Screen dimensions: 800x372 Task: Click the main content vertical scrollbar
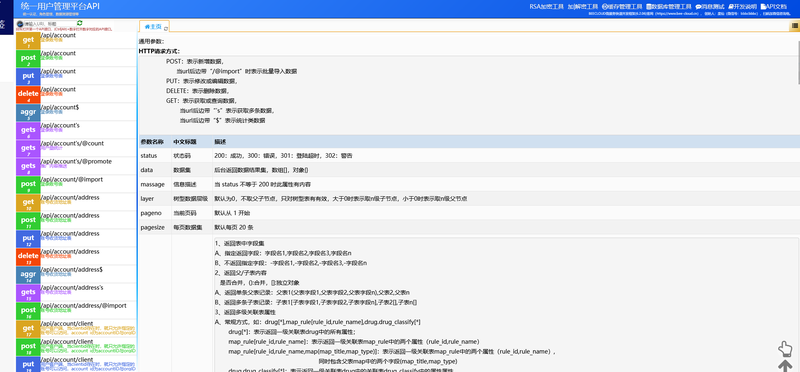click(797, 61)
